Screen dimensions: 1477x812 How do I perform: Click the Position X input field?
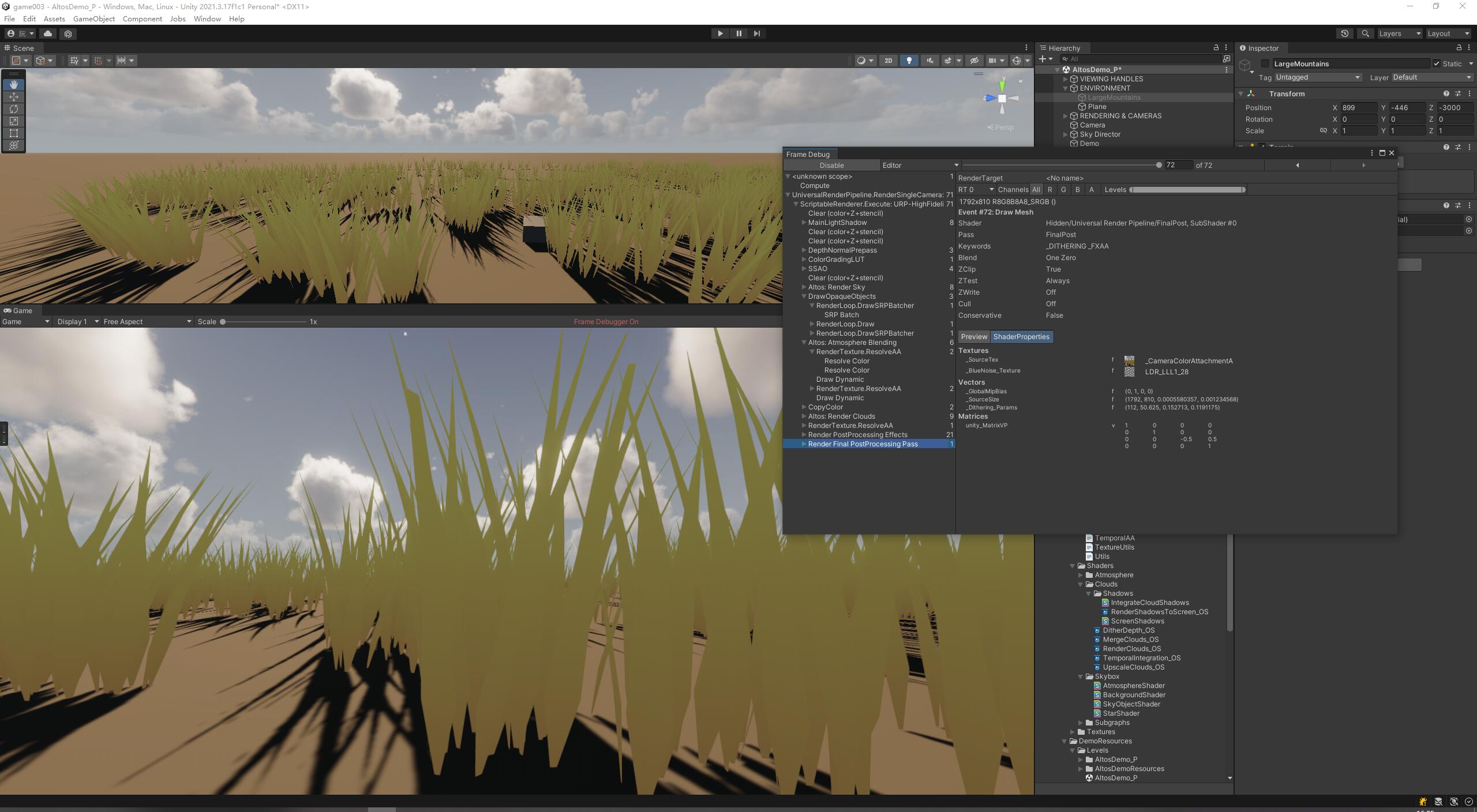coord(1359,108)
